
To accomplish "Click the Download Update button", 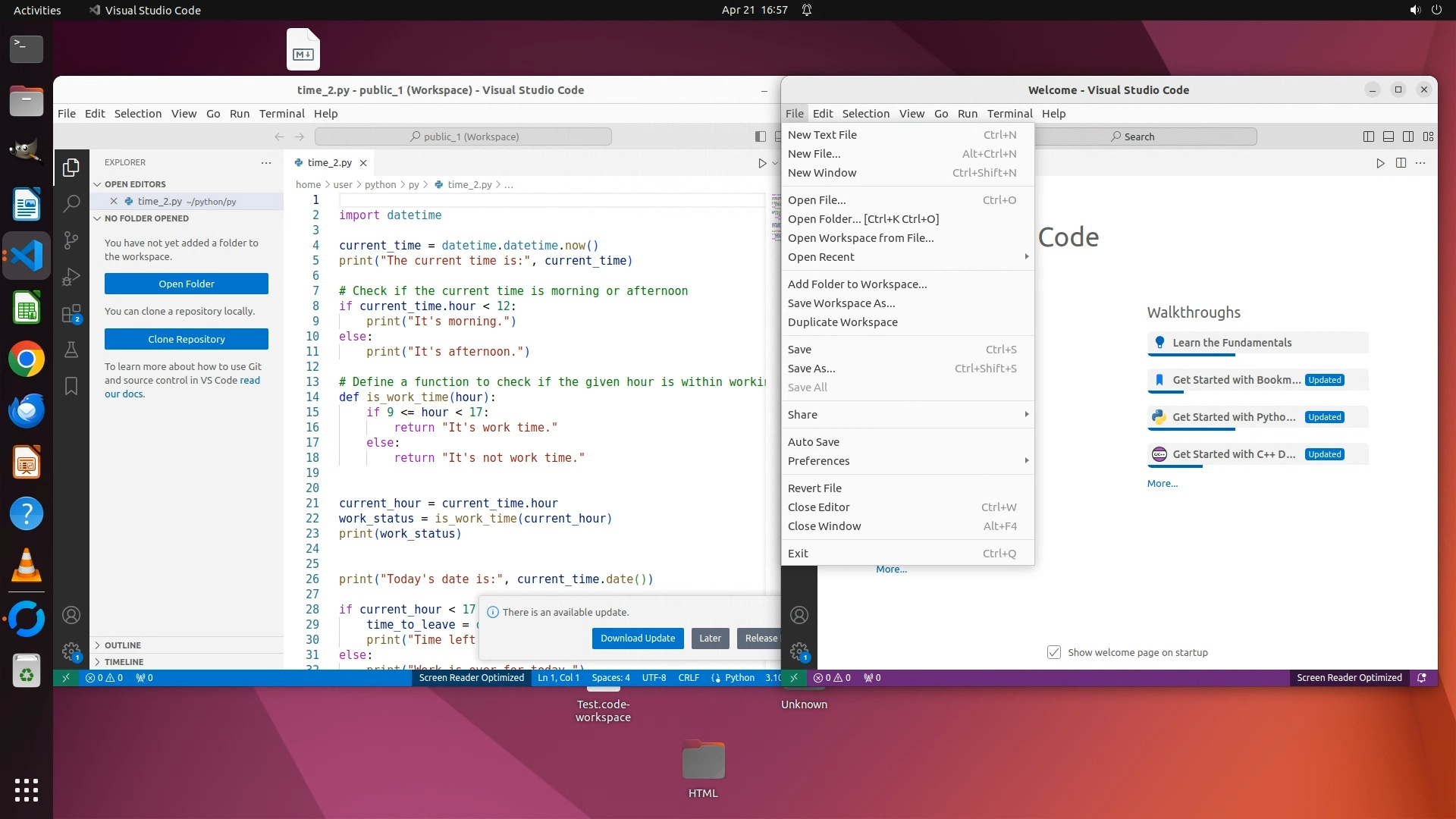I will tap(637, 639).
